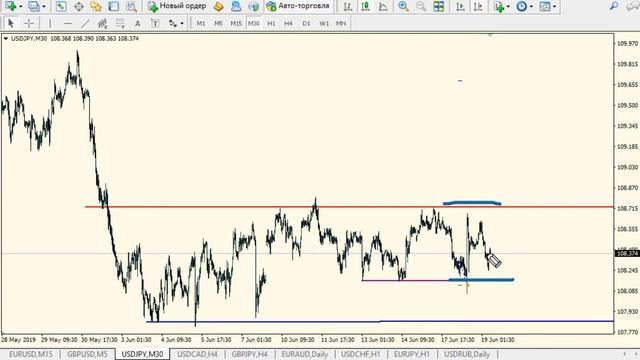Image resolution: width=640 pixels, height=360 pixels.
Task: Open the EURAUD,Daily chart tab
Action: pos(304,354)
